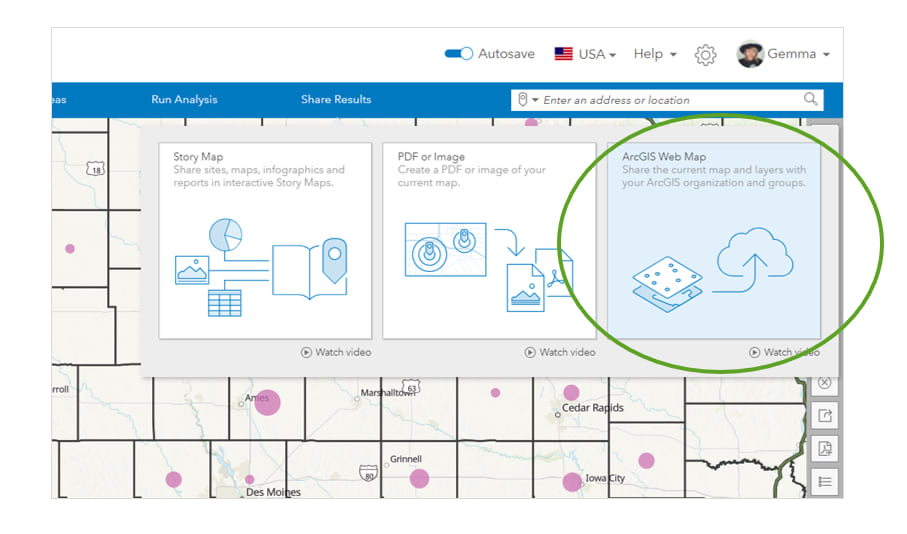Click the Grinnell map label
907x534 pixels.
tap(405, 459)
